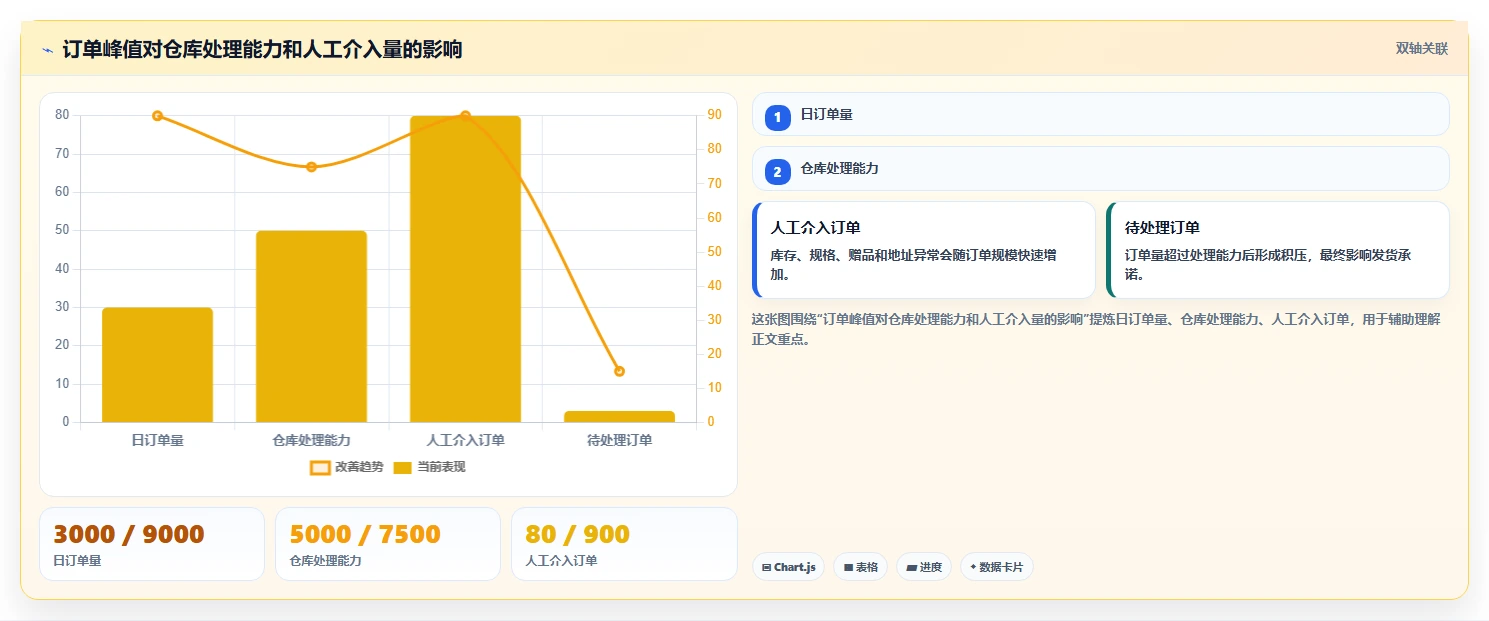Click the 人工介入订单 x-axis label
The image size is (1489, 621).
coord(465,440)
